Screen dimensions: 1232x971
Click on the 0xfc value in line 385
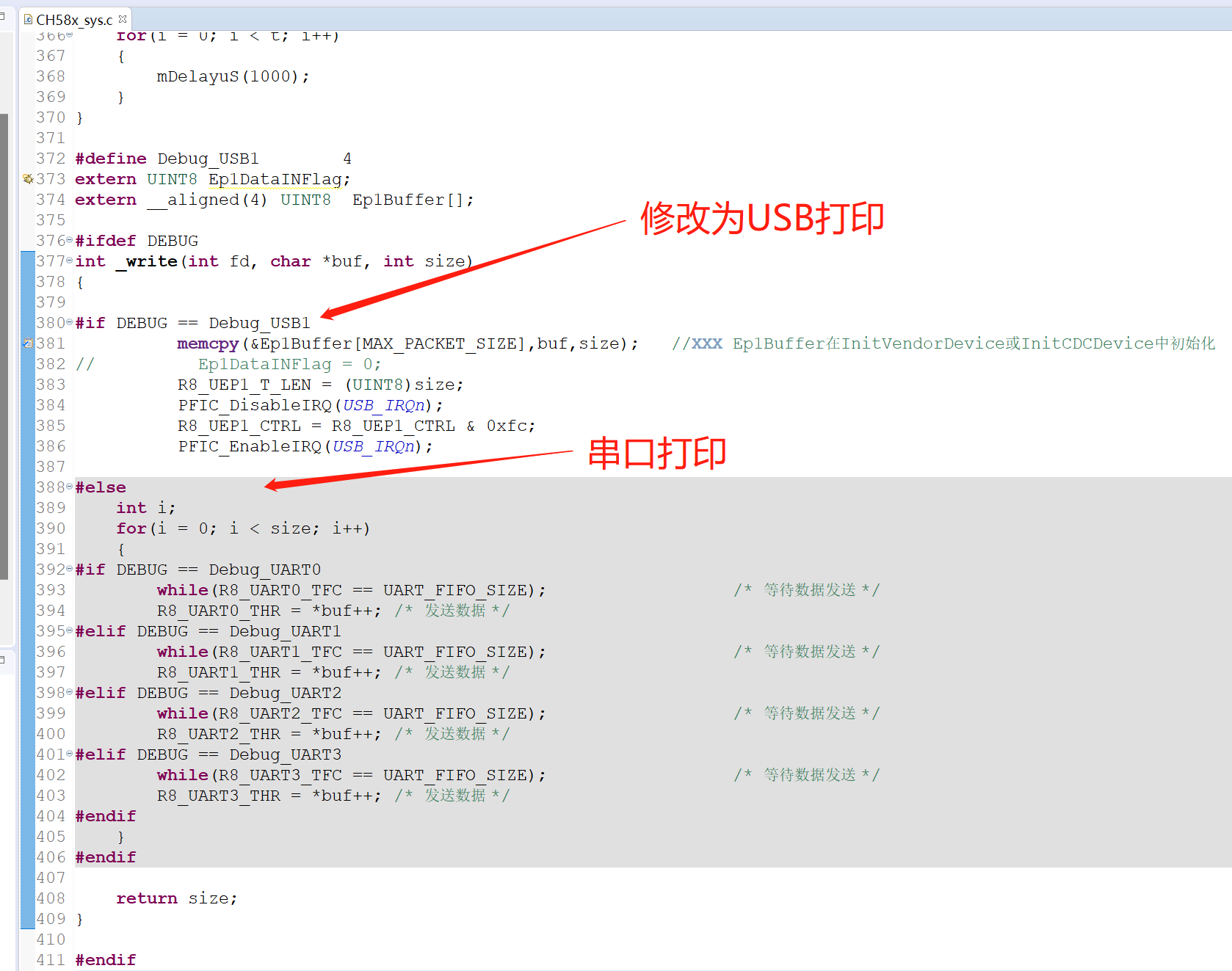pos(507,426)
